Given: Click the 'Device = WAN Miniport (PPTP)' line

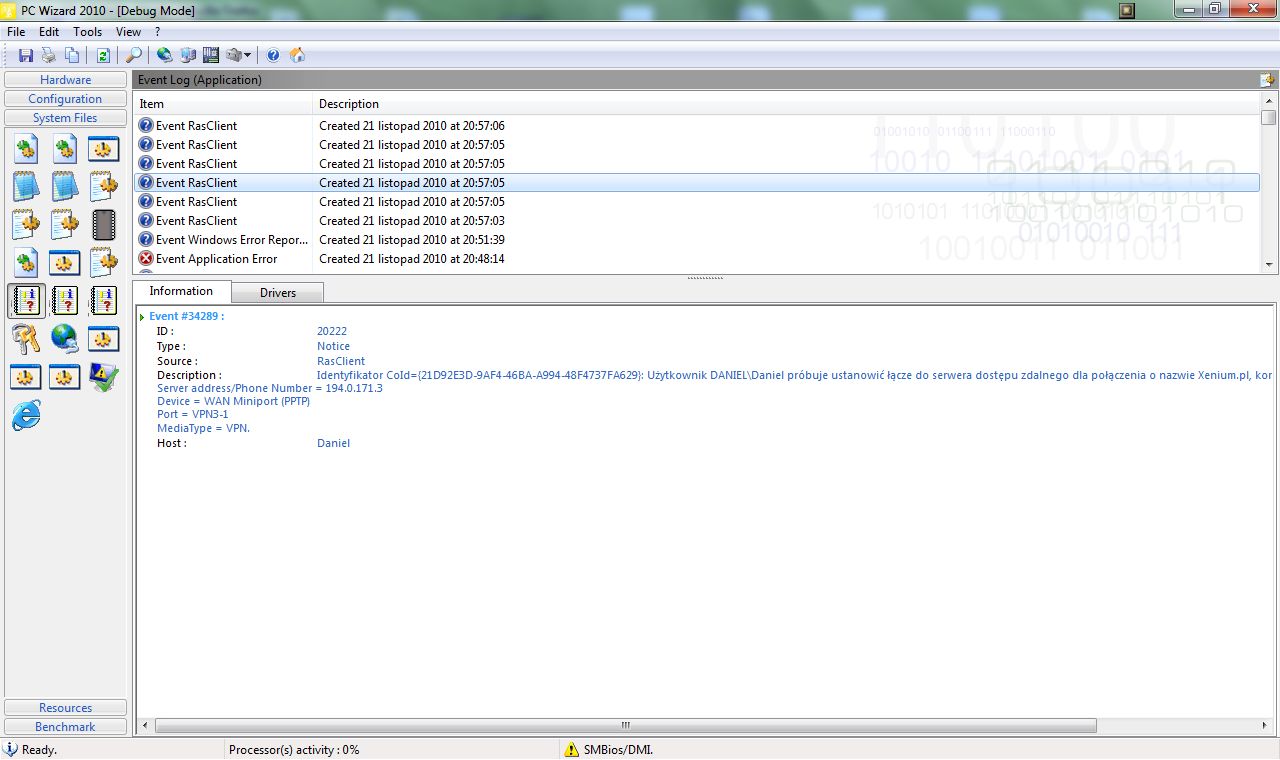Looking at the screenshot, I should click(233, 401).
